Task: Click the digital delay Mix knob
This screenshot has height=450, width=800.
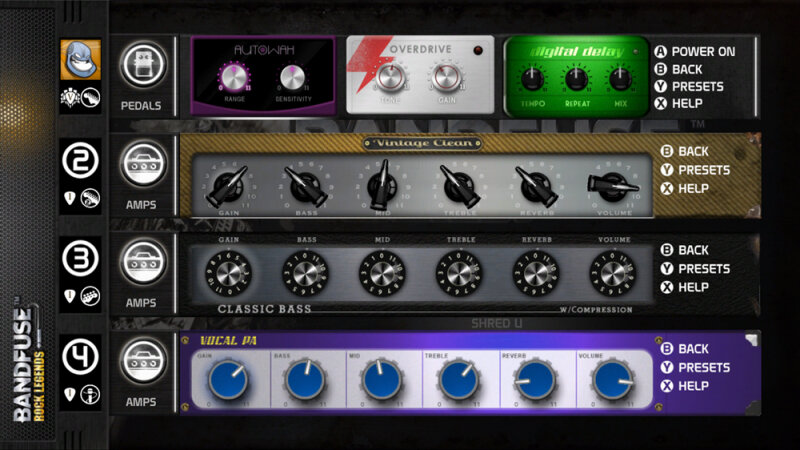Action: (620, 79)
